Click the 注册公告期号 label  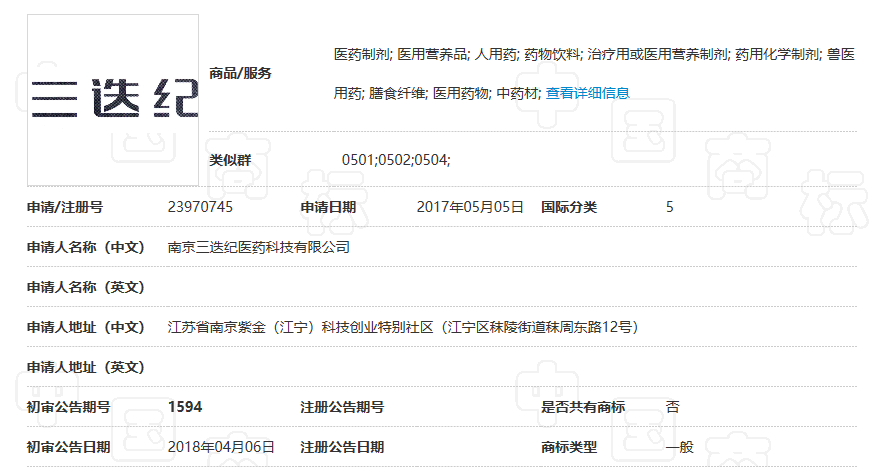(342, 407)
